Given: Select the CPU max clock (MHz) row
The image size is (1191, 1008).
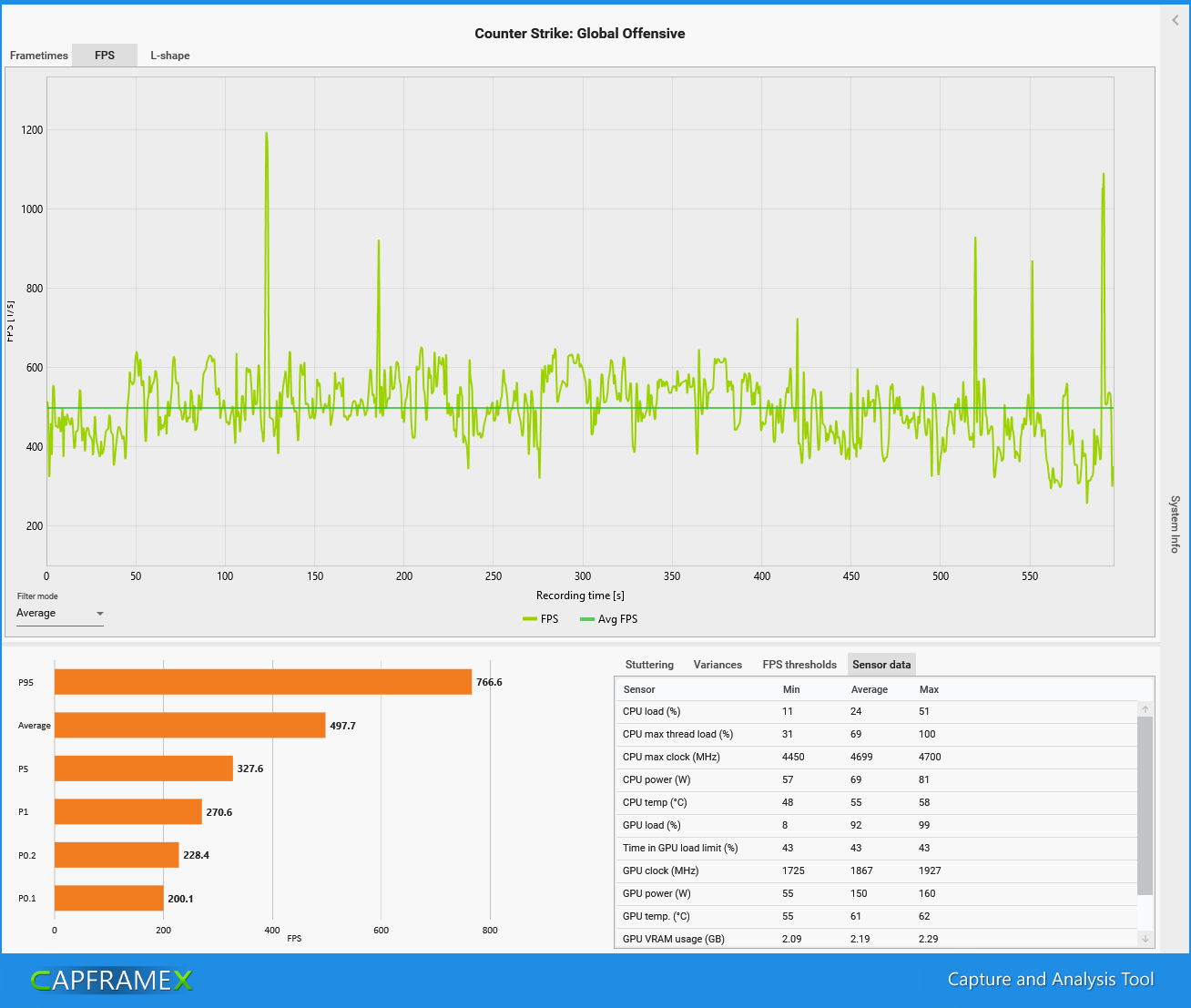Looking at the screenshot, I should click(x=877, y=758).
